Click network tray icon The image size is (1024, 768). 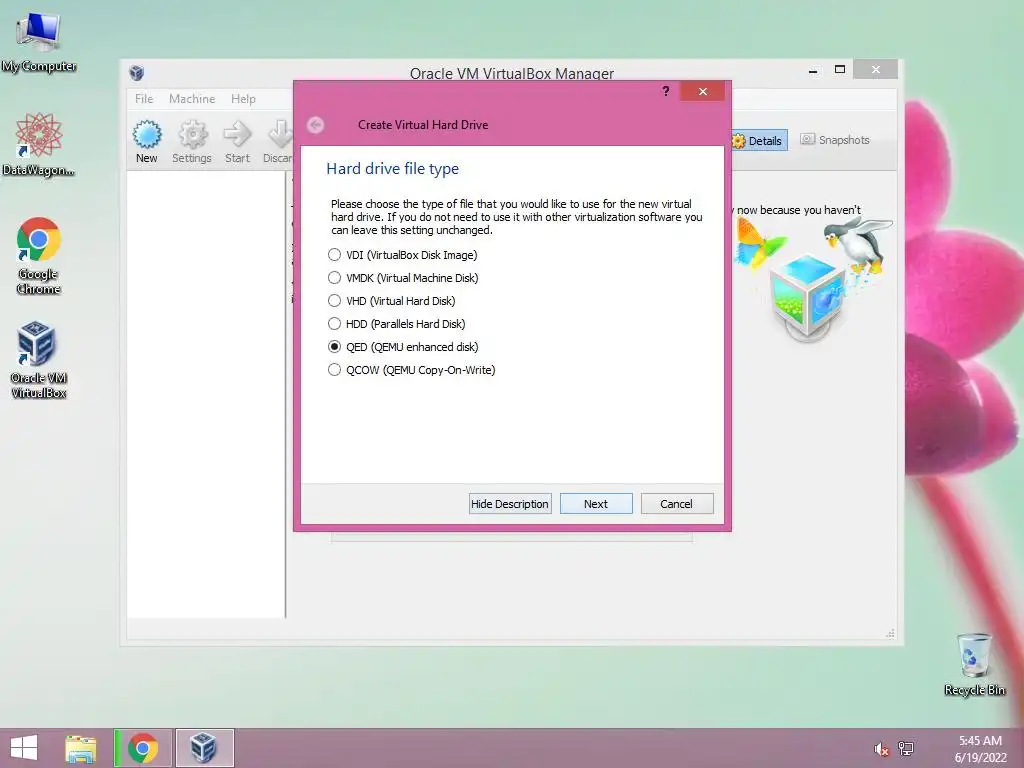(x=906, y=748)
